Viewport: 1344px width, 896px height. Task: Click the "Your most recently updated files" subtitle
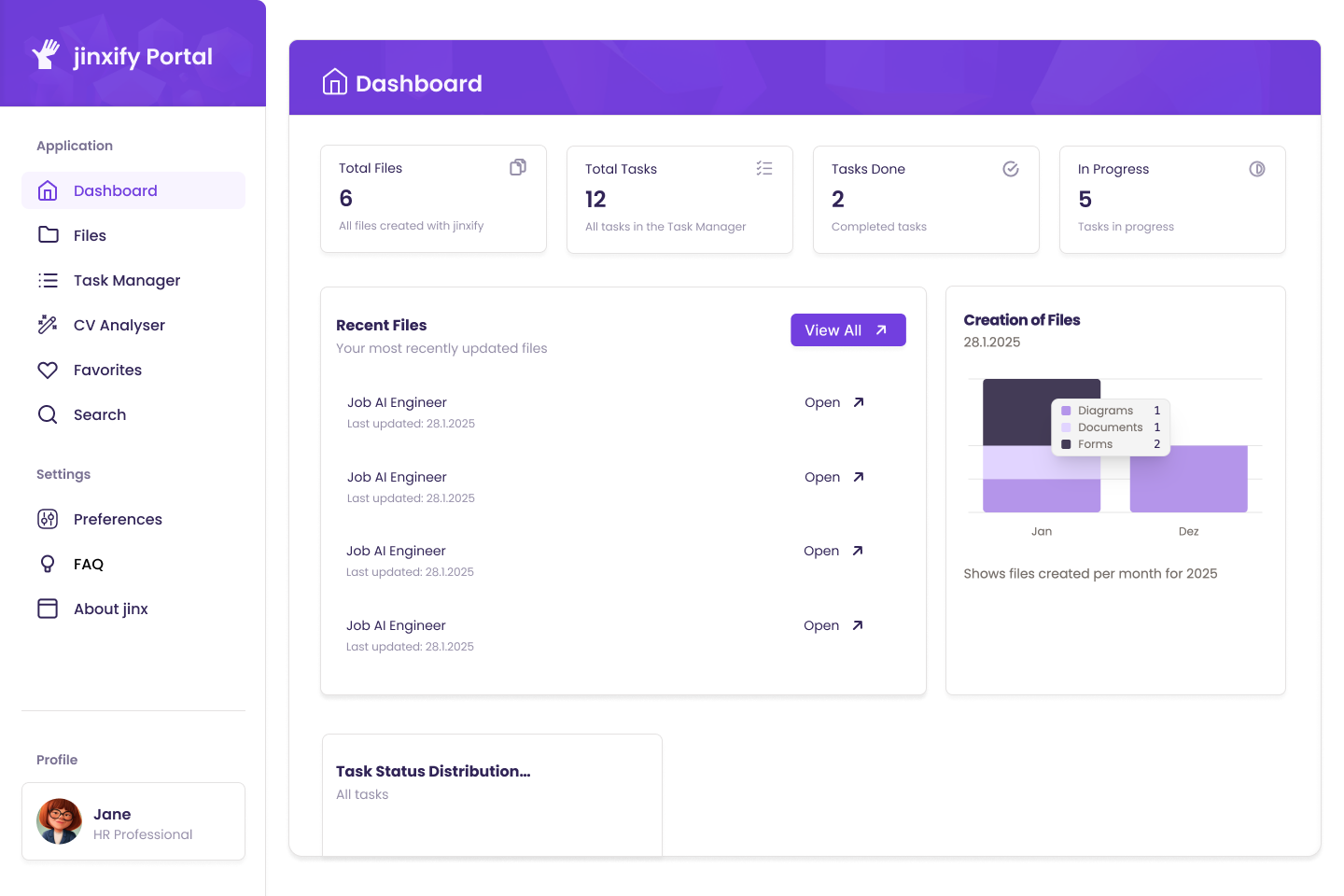pos(441,348)
